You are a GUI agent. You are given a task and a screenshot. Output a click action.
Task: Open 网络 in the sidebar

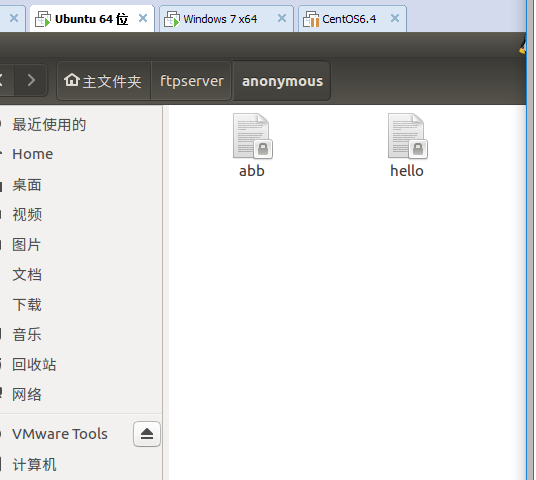pyautogui.click(x=81, y=395)
